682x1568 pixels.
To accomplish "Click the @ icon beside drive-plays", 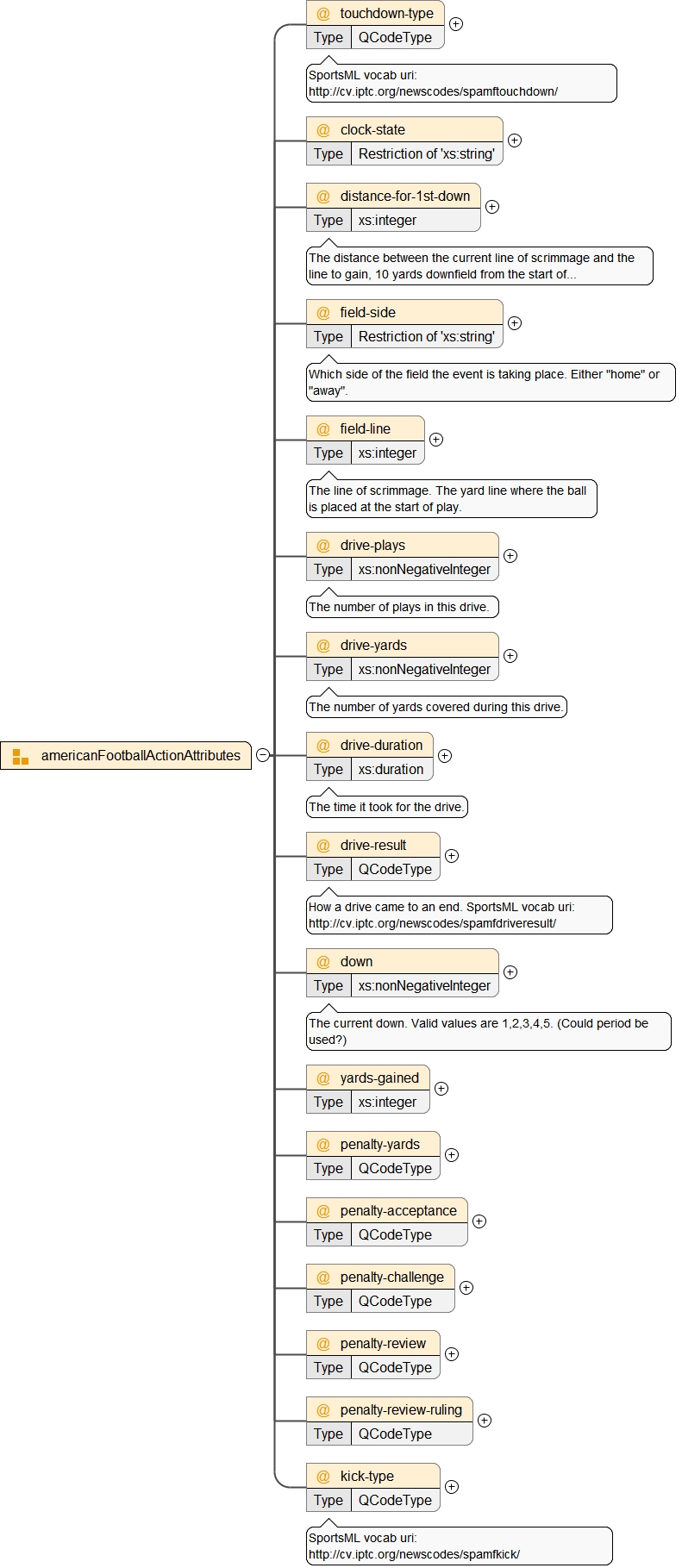I will pos(323,546).
